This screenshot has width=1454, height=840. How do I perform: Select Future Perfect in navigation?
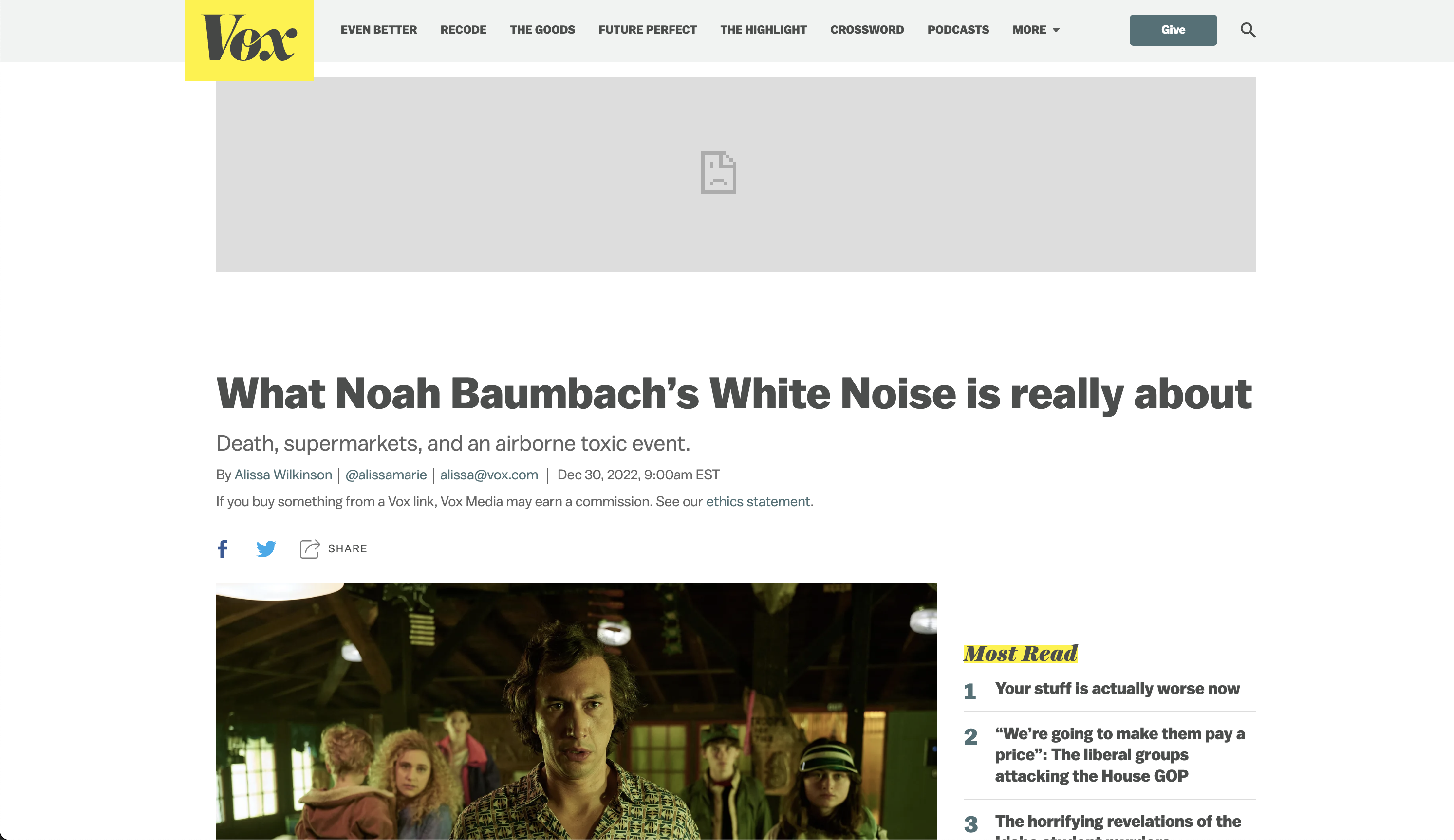(647, 30)
